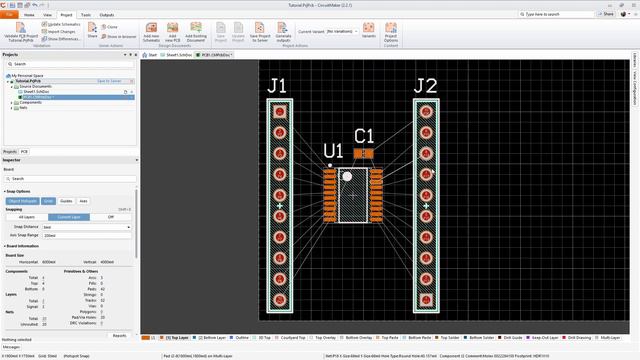Click the user account icon at top right
Image resolution: width=640 pixels, height=360 pixels.
coord(623,14)
